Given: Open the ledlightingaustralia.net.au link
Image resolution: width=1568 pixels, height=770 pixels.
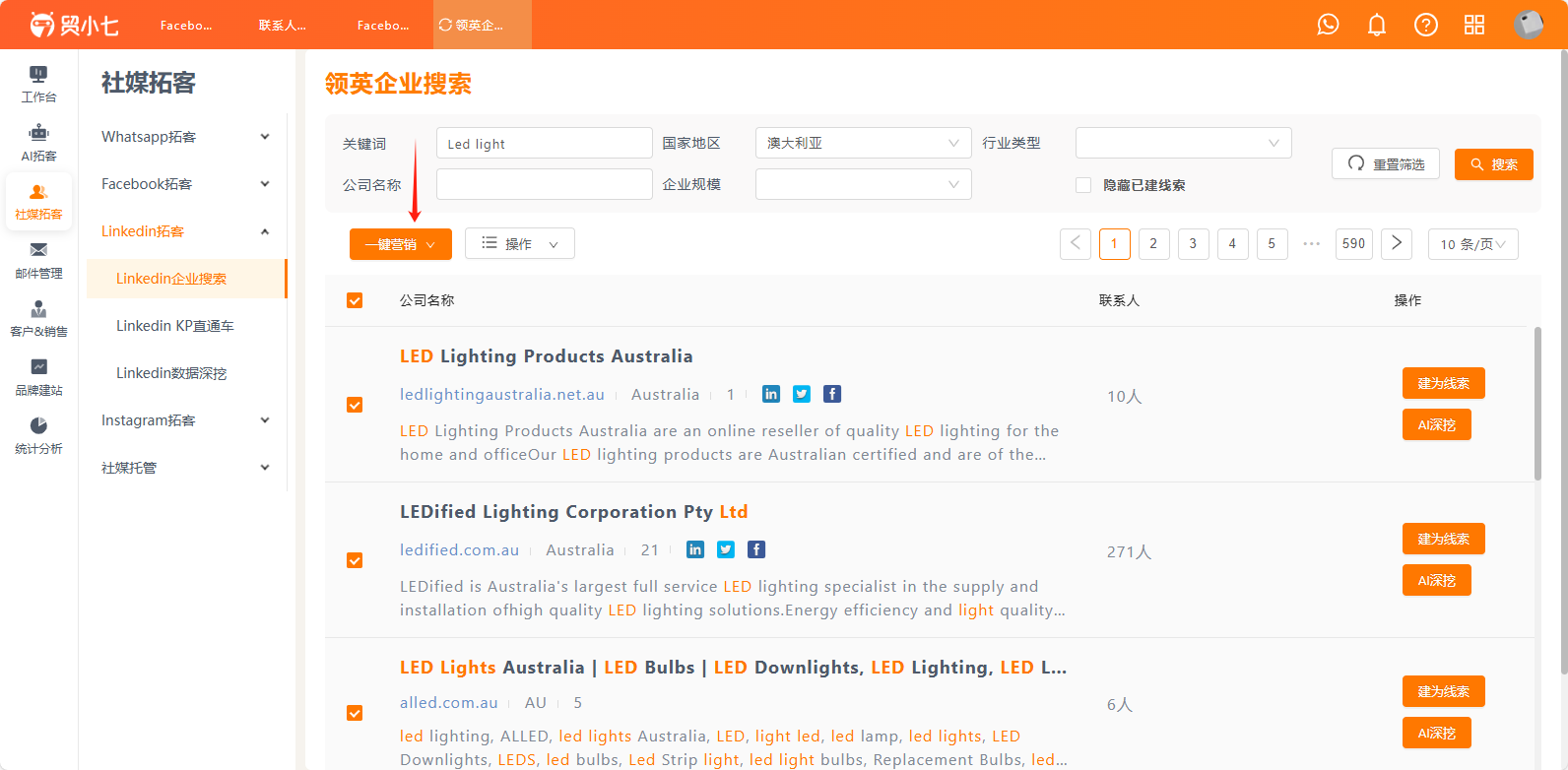Looking at the screenshot, I should tap(502, 394).
